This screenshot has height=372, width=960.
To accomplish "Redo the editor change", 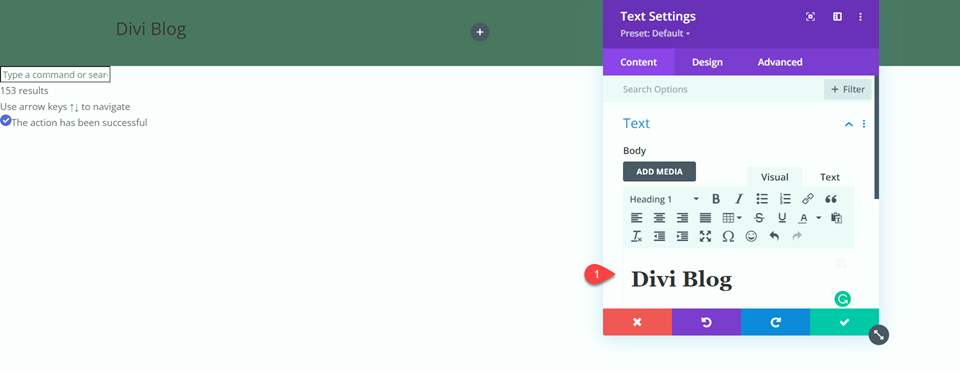I will point(797,236).
